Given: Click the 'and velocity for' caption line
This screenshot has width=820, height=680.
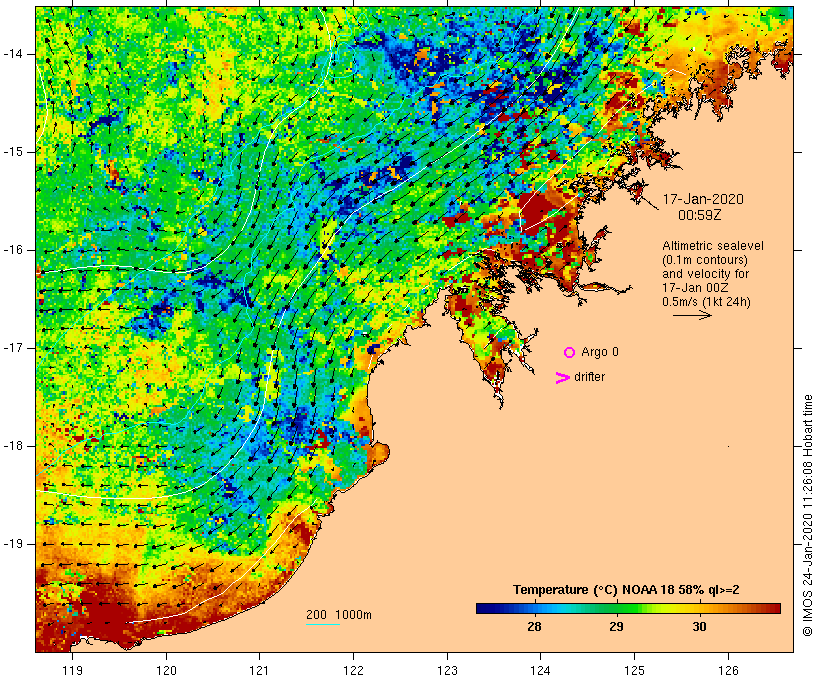Looking at the screenshot, I should [705, 274].
